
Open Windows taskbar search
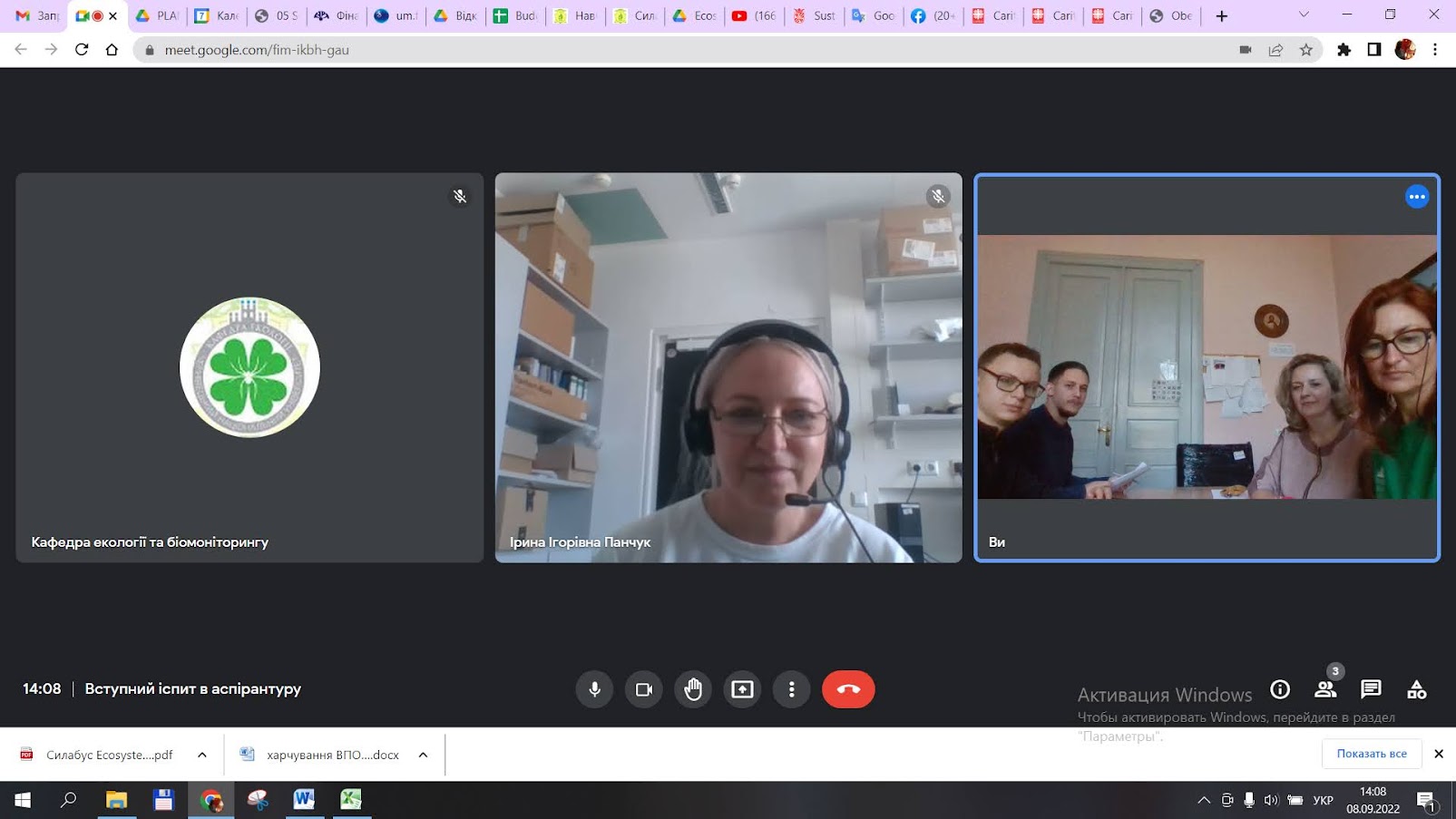tap(69, 799)
